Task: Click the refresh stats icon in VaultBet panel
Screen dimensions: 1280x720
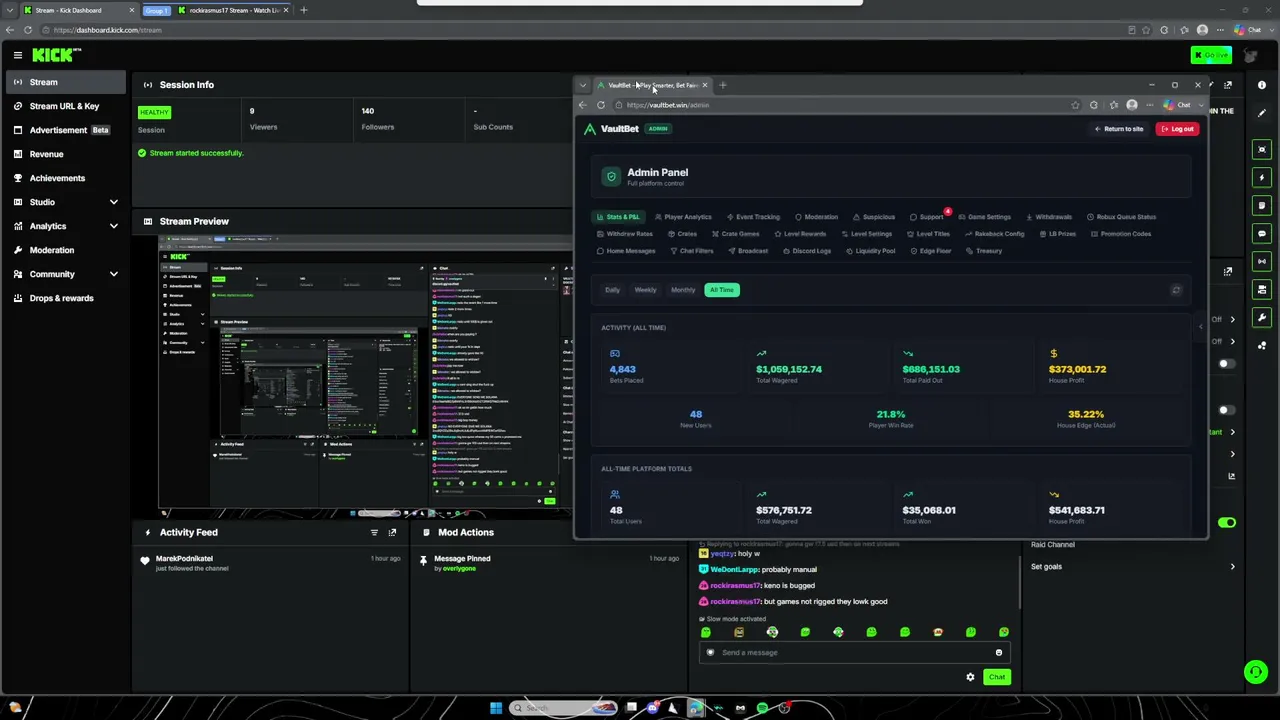Action: tap(1176, 290)
